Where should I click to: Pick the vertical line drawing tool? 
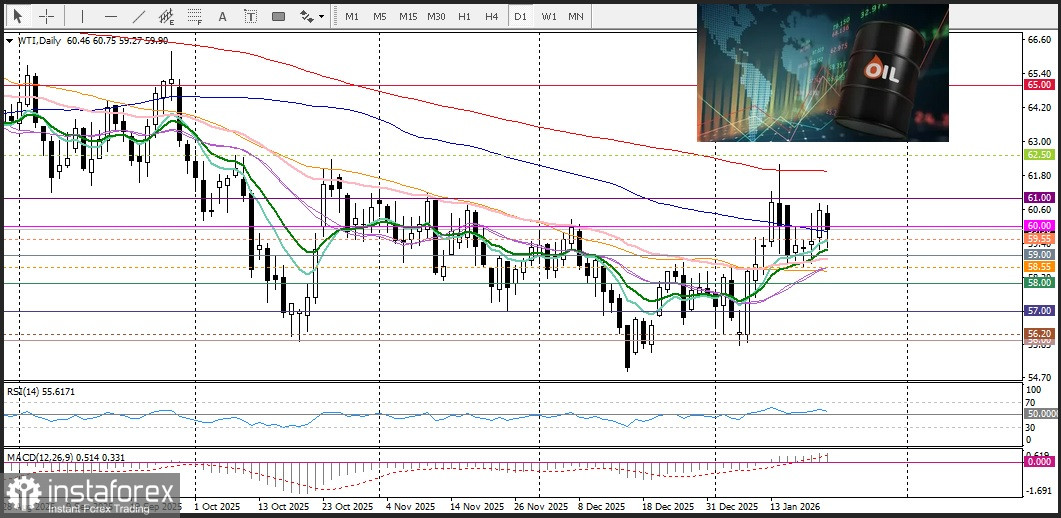(x=82, y=16)
